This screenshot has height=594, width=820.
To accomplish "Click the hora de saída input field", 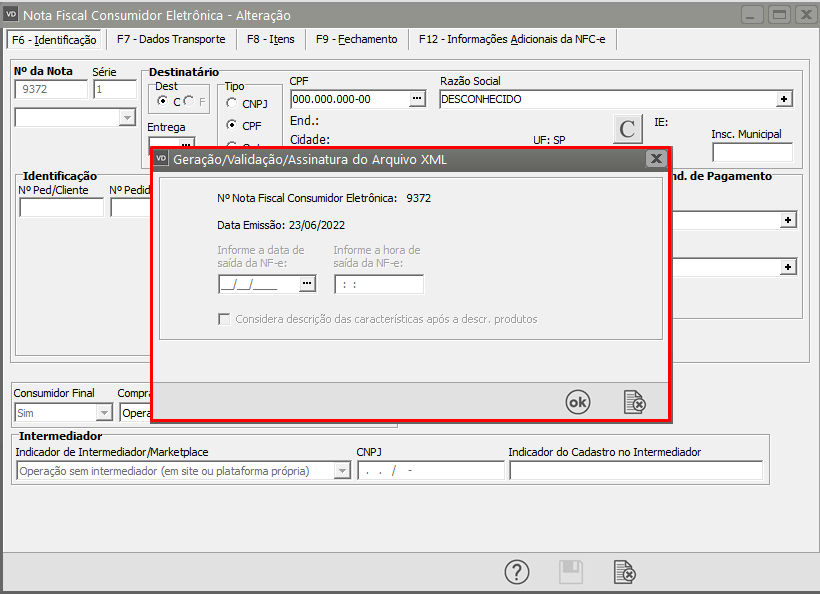I will (379, 284).
